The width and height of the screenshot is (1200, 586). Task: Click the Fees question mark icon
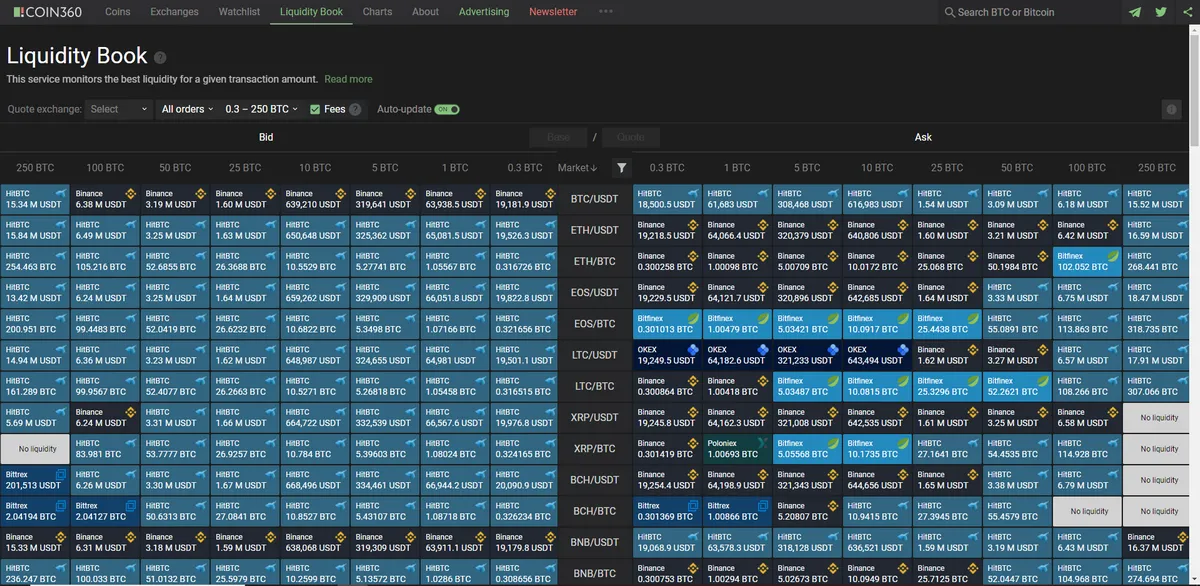point(355,109)
